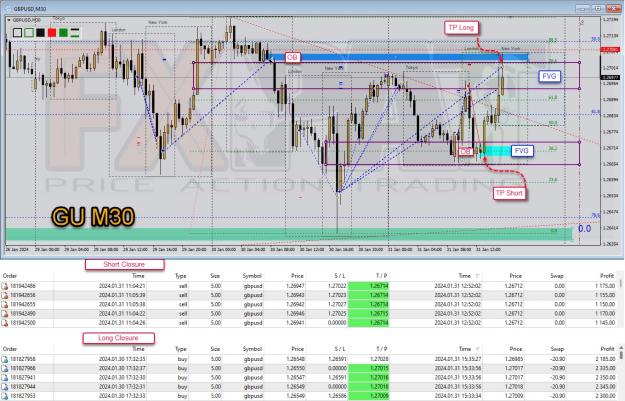Click the 31 Jan 12:00 time axis label
The width and height of the screenshot is (625, 401).
coord(489,250)
